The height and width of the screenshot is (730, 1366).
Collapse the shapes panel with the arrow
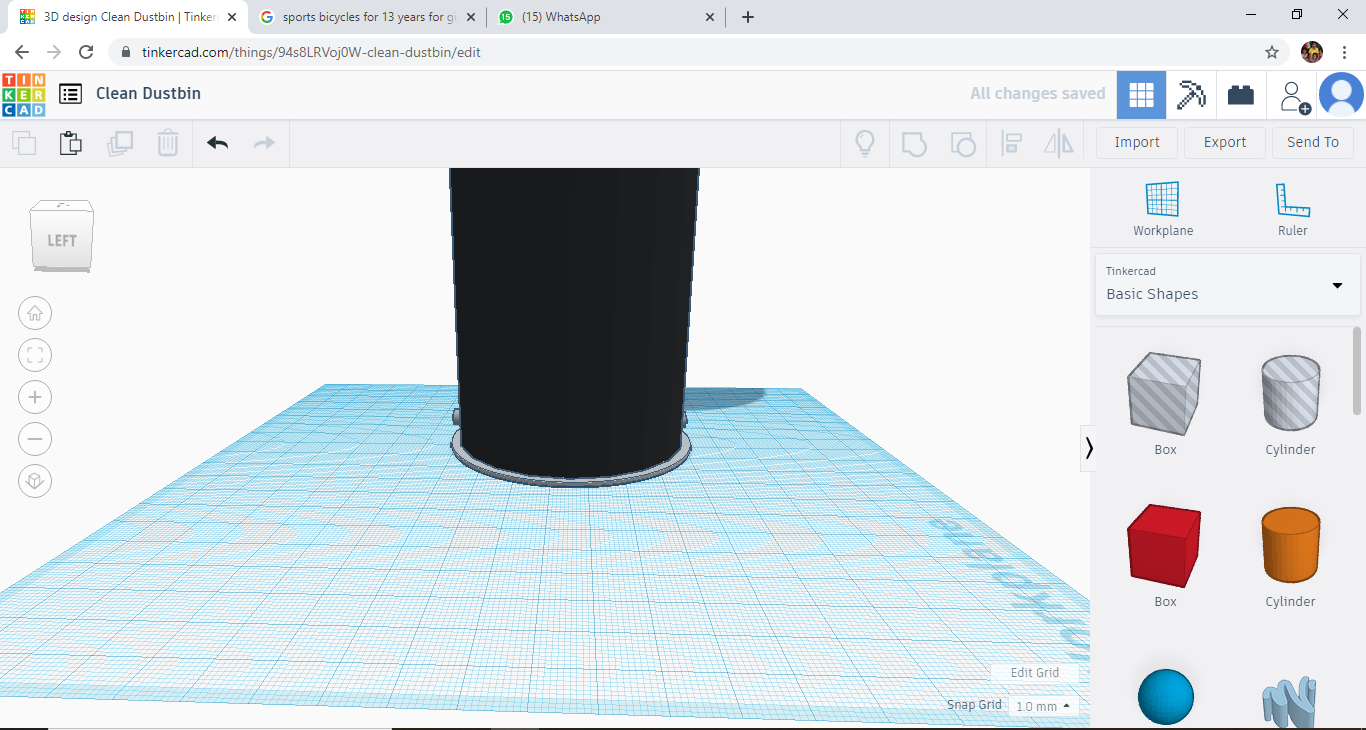pyautogui.click(x=1089, y=448)
